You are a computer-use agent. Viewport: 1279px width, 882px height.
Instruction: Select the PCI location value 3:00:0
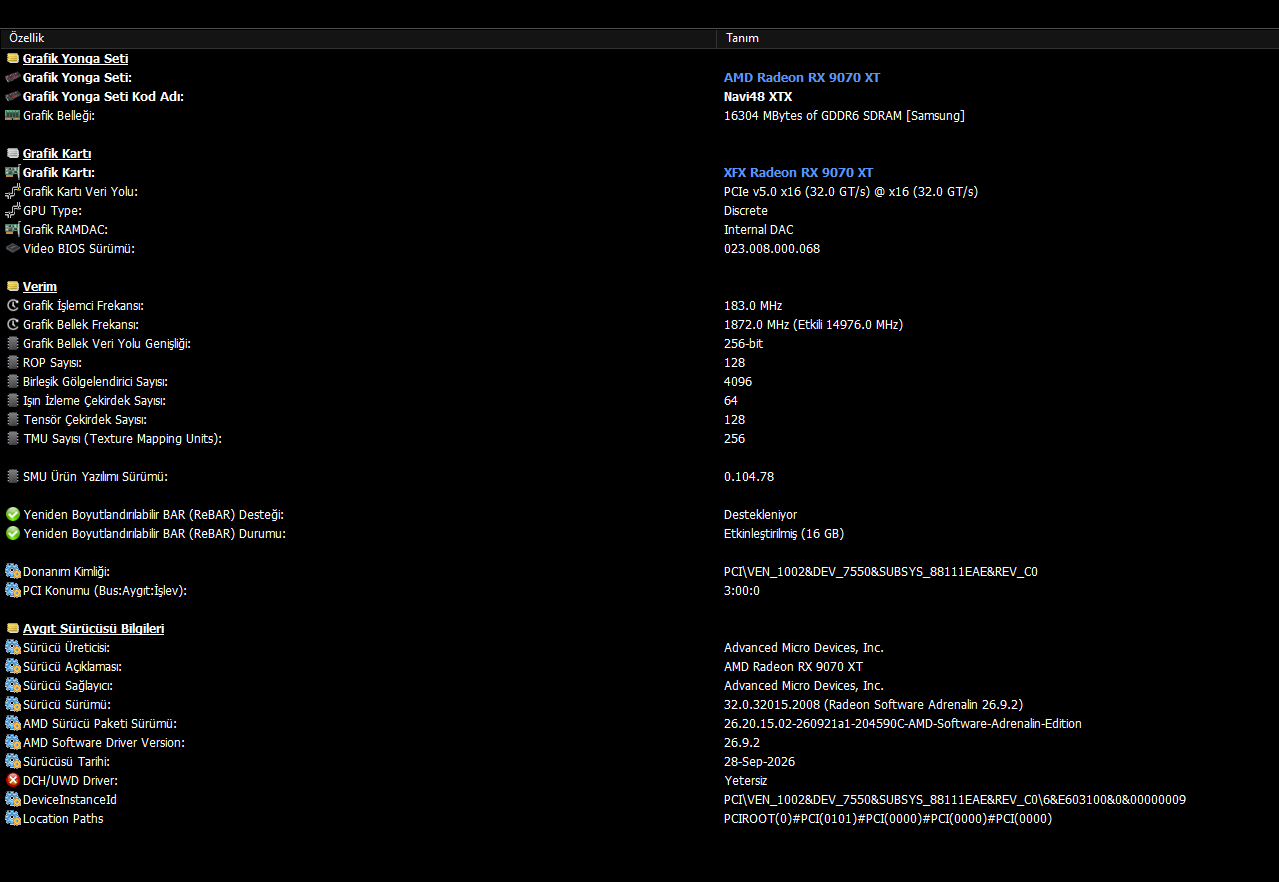742,591
